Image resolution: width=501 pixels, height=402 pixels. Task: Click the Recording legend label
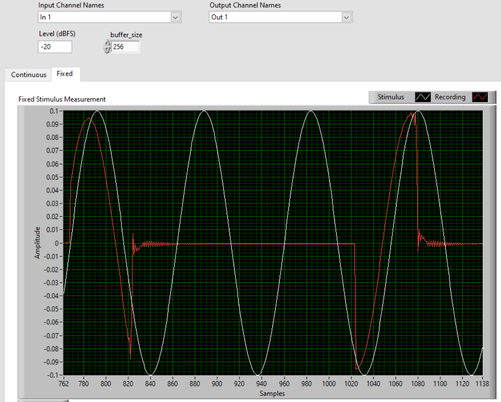point(450,97)
